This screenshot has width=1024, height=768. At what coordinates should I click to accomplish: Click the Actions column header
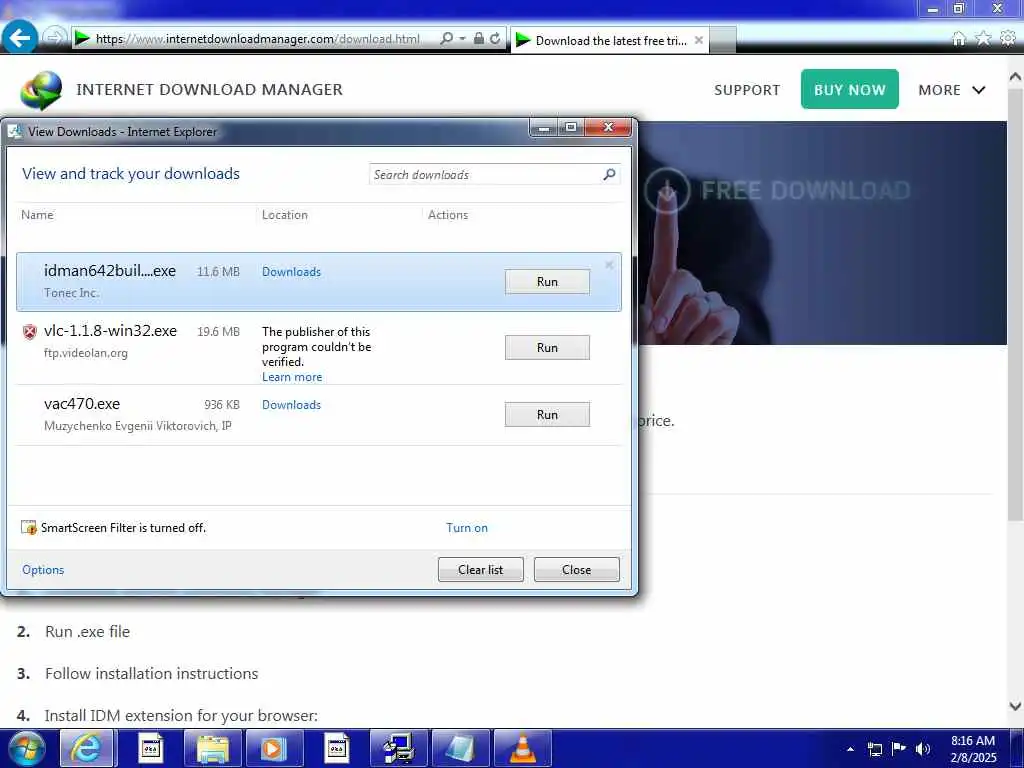tap(448, 215)
